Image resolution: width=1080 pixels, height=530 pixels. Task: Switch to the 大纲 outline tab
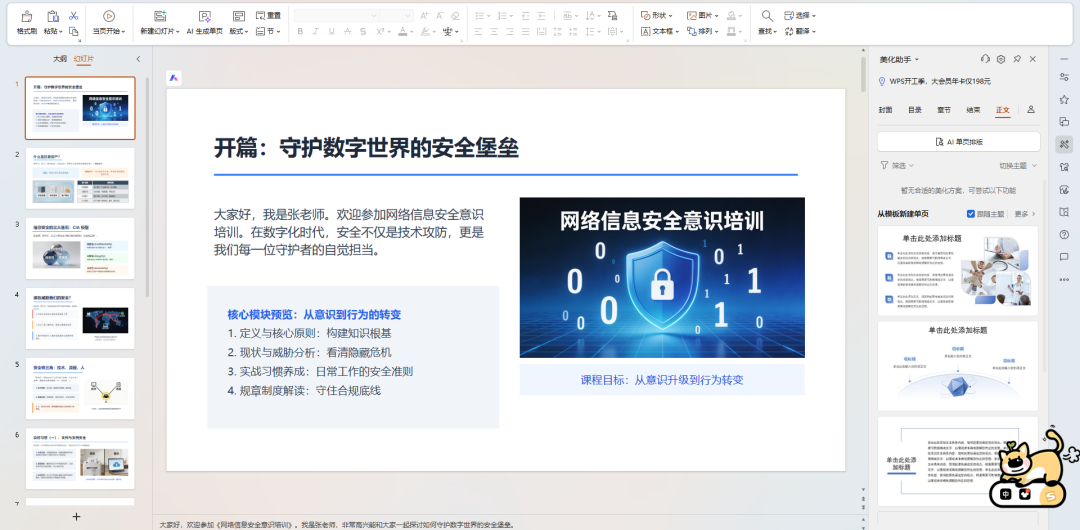click(60, 59)
